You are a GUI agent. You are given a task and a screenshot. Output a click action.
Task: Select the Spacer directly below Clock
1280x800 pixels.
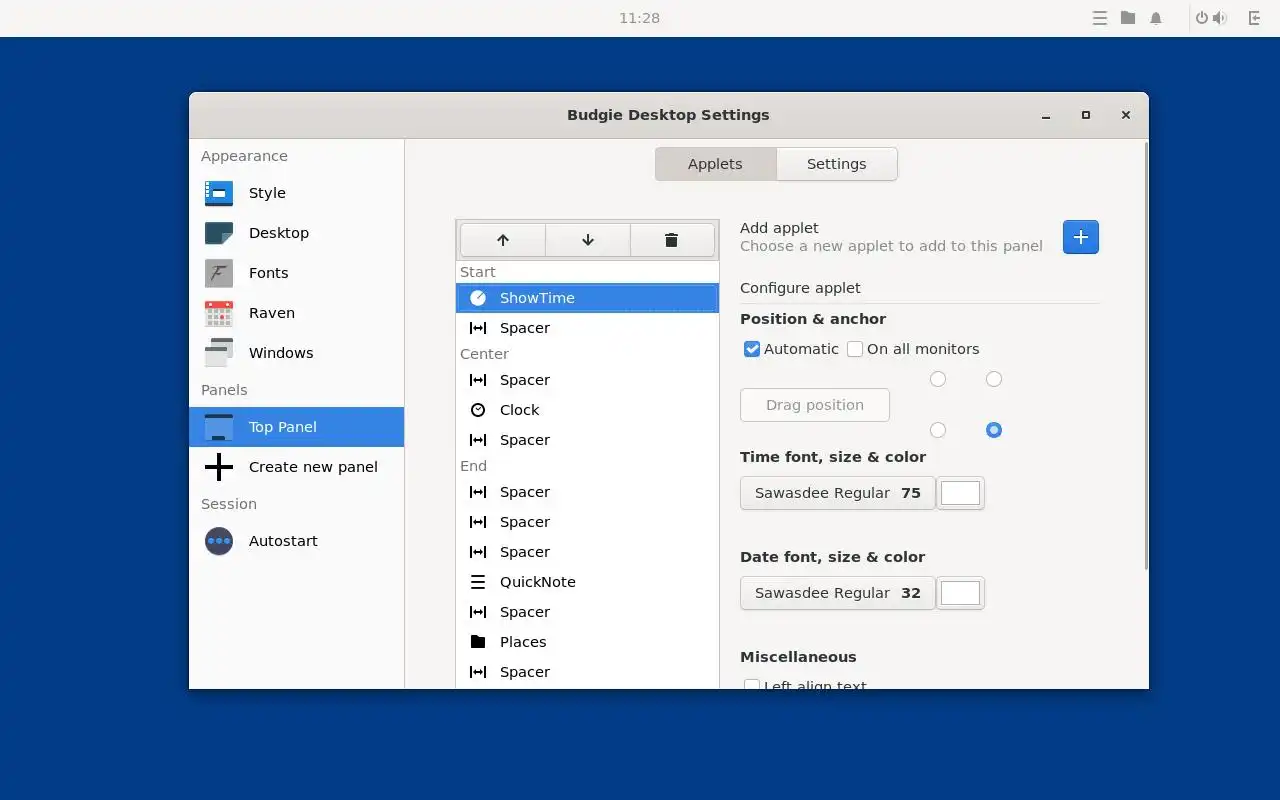click(x=587, y=440)
